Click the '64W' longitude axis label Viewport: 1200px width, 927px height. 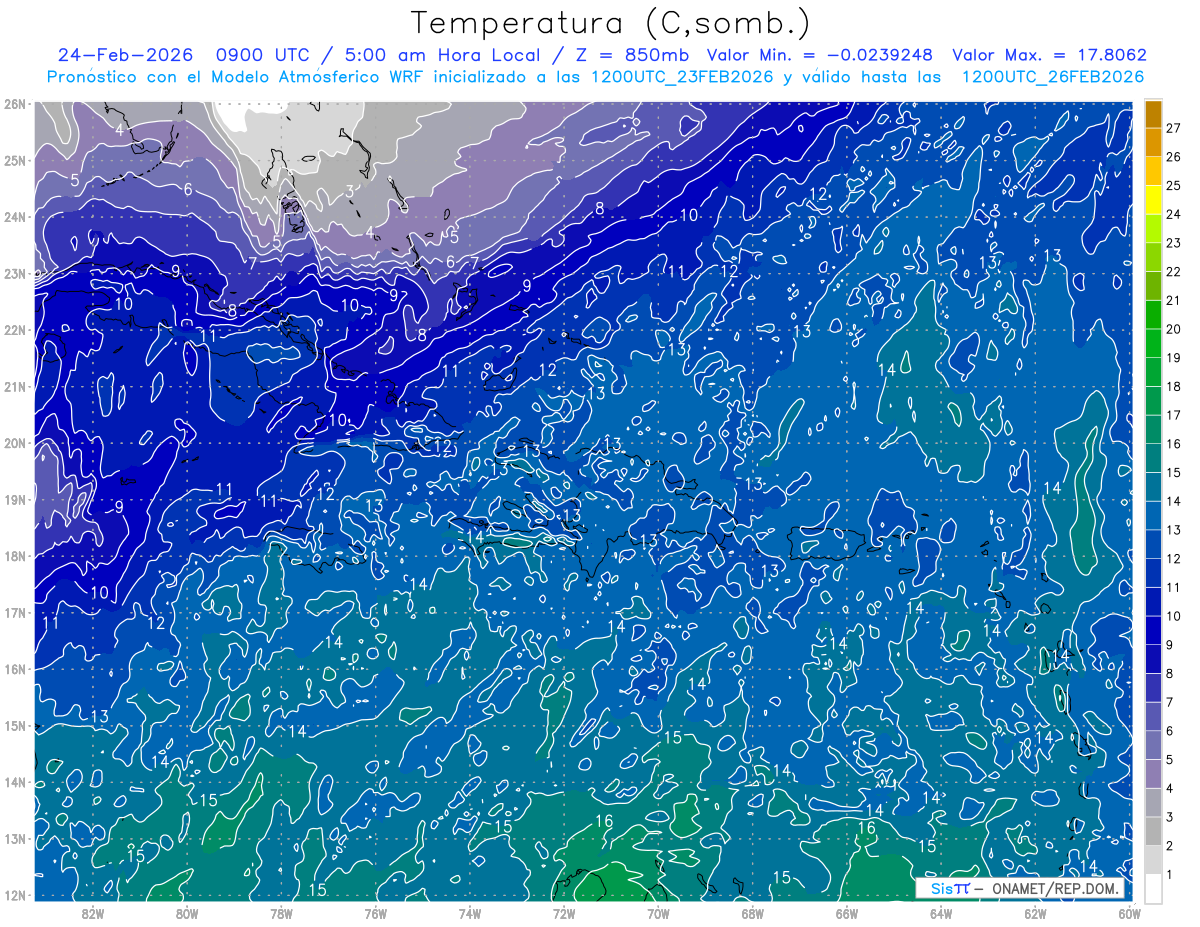[941, 913]
